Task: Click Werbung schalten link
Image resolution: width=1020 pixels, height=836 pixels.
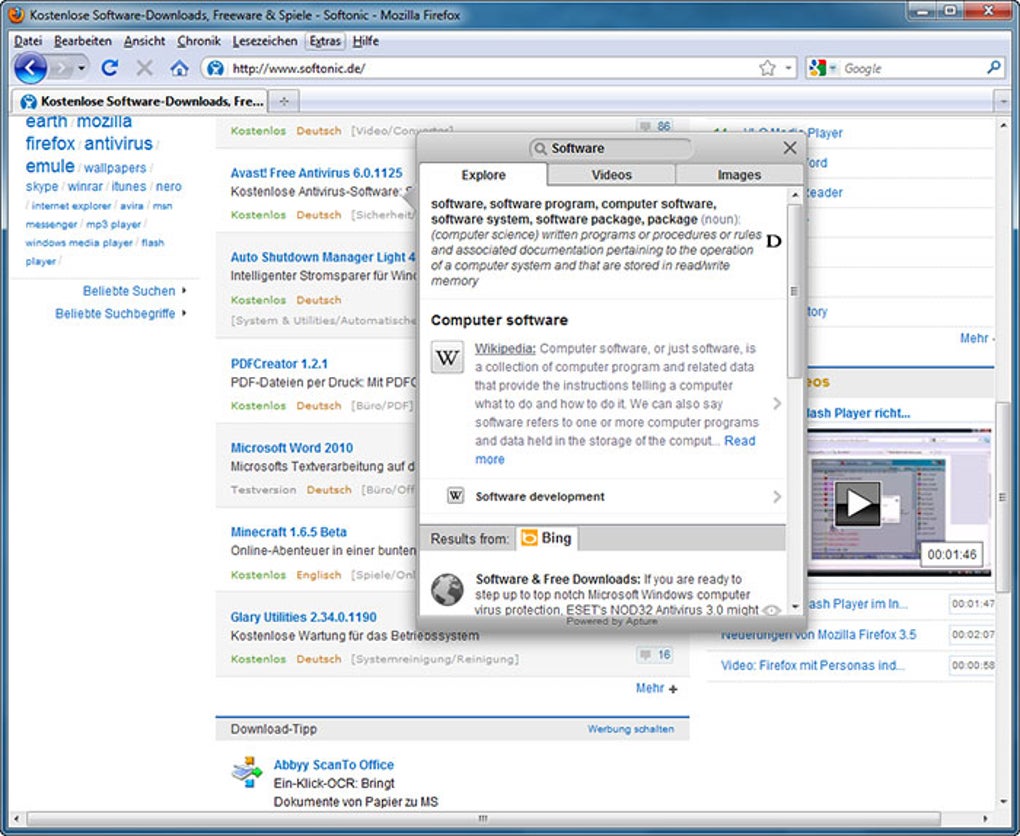Action: point(630,729)
